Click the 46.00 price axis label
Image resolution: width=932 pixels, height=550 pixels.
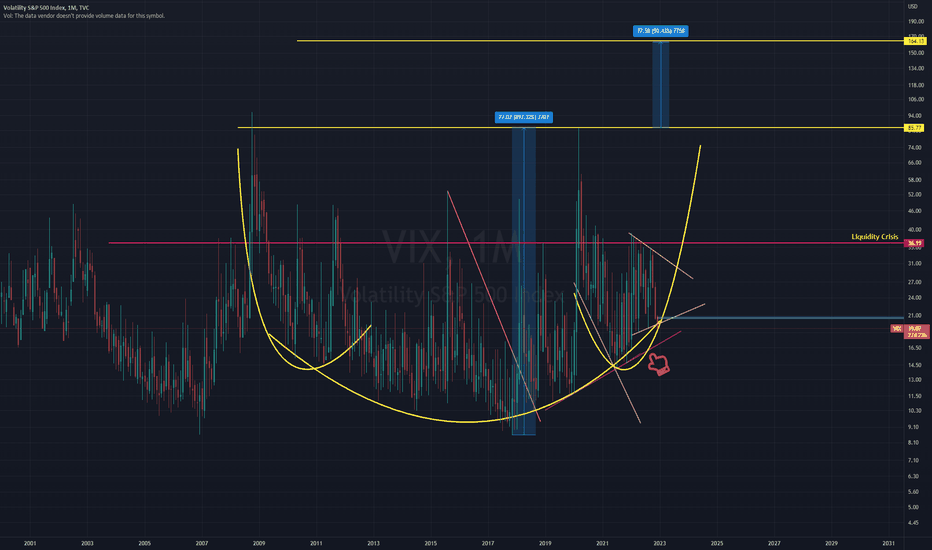coord(914,211)
